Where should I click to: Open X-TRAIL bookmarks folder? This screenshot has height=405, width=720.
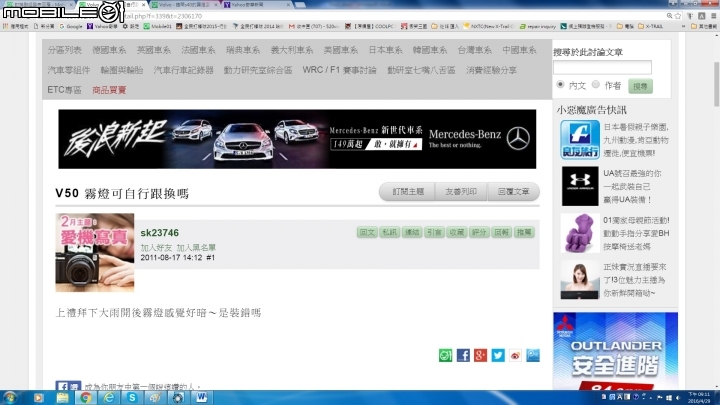651,26
